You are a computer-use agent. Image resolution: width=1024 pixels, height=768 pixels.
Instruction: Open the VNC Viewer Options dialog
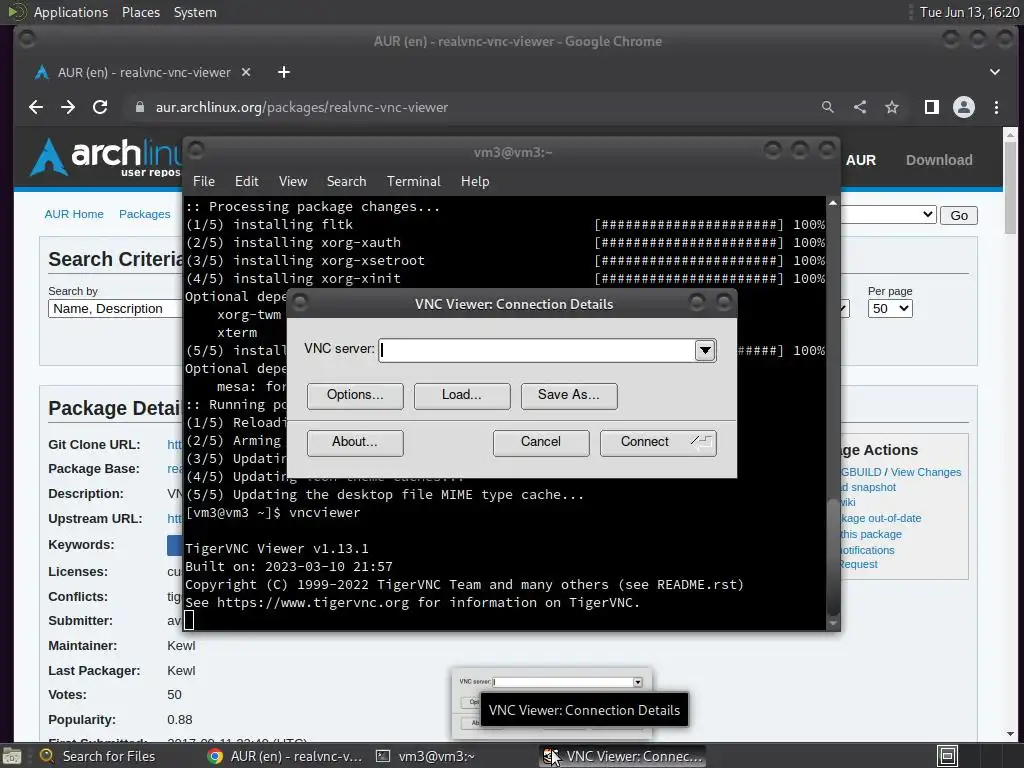(x=355, y=396)
